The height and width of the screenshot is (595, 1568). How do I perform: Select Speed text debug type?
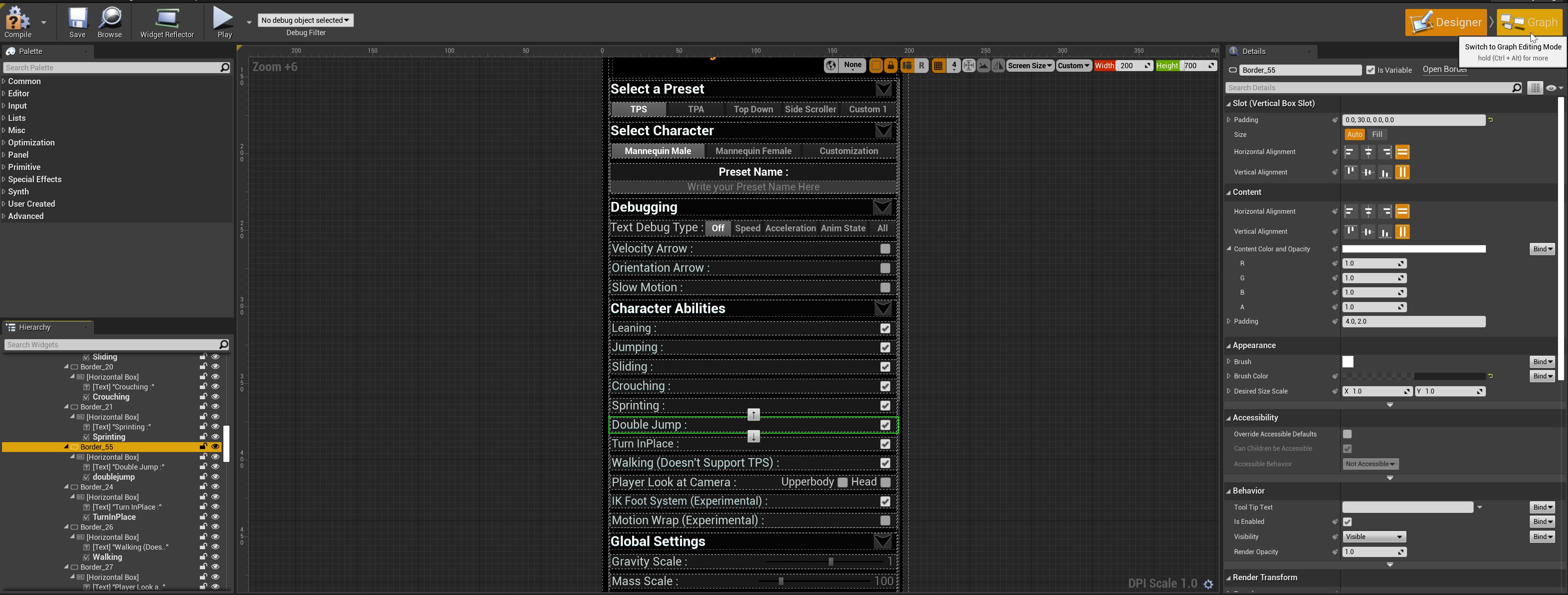click(x=747, y=228)
